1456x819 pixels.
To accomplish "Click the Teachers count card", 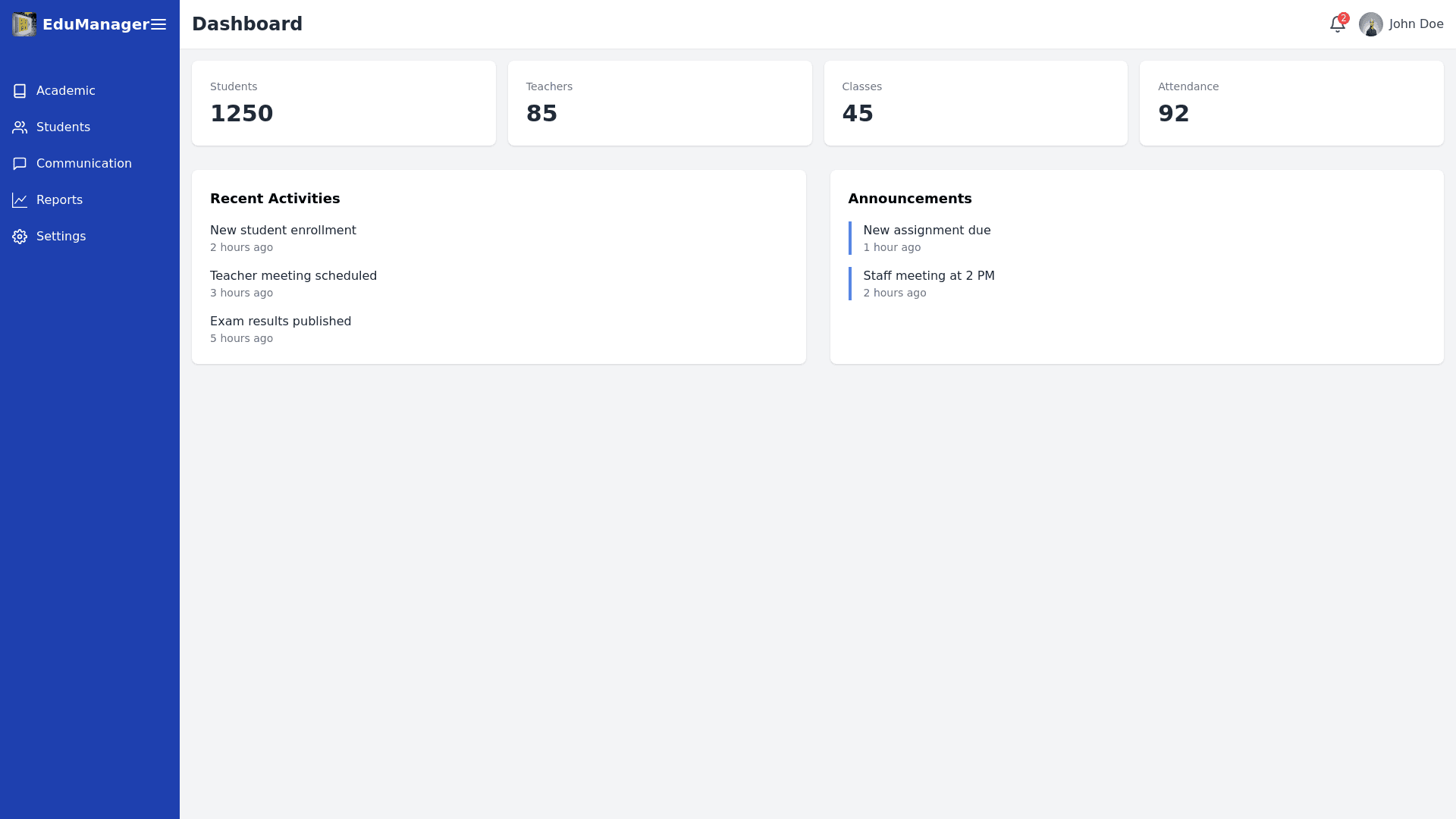I will point(659,103).
